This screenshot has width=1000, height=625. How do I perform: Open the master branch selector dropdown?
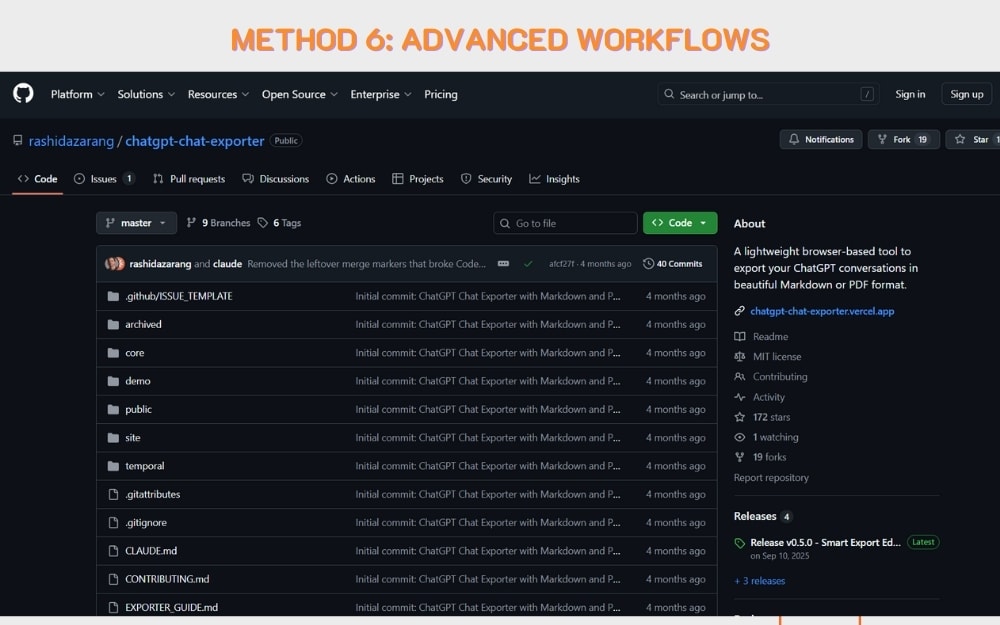[136, 223]
